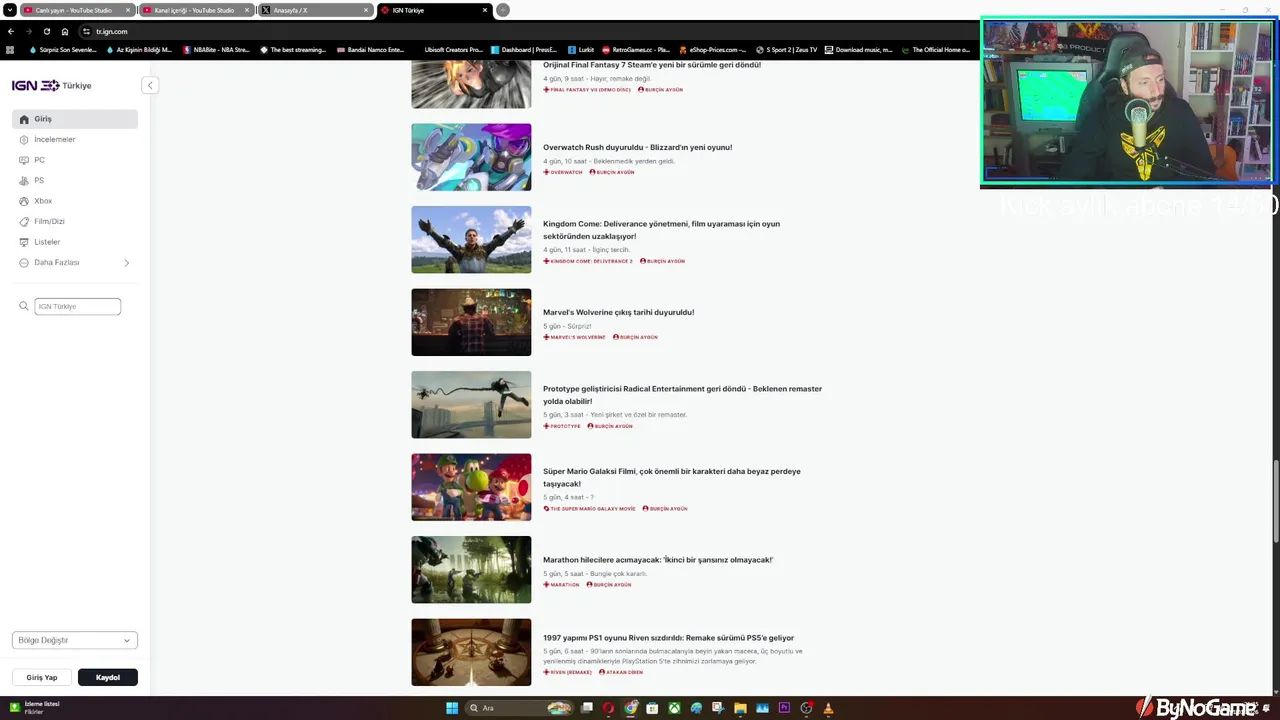Open the Orijinal Final Fantasy 7 headline
The width and height of the screenshot is (1280, 720).
pyautogui.click(x=652, y=65)
